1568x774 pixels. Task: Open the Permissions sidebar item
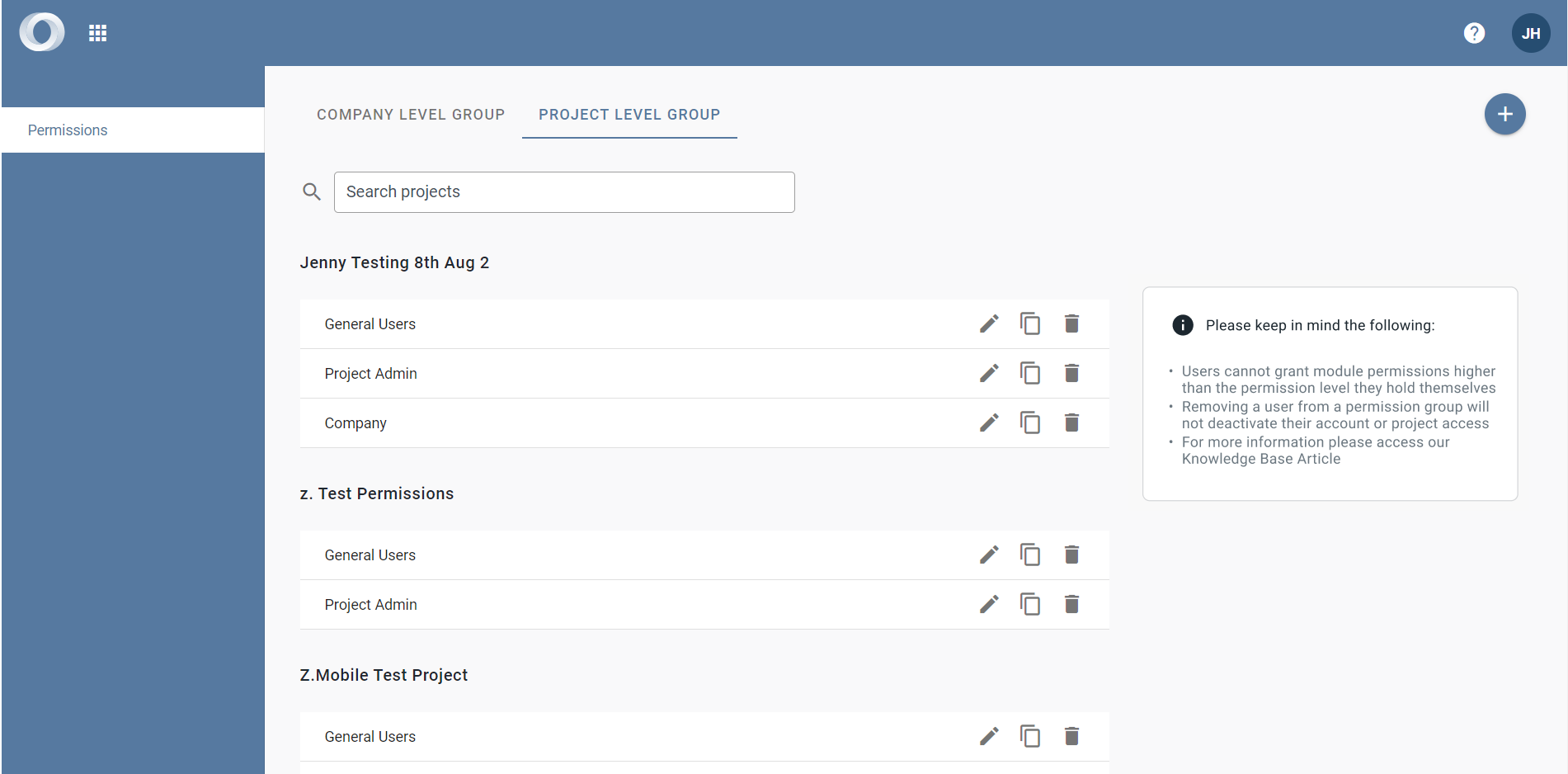point(68,130)
